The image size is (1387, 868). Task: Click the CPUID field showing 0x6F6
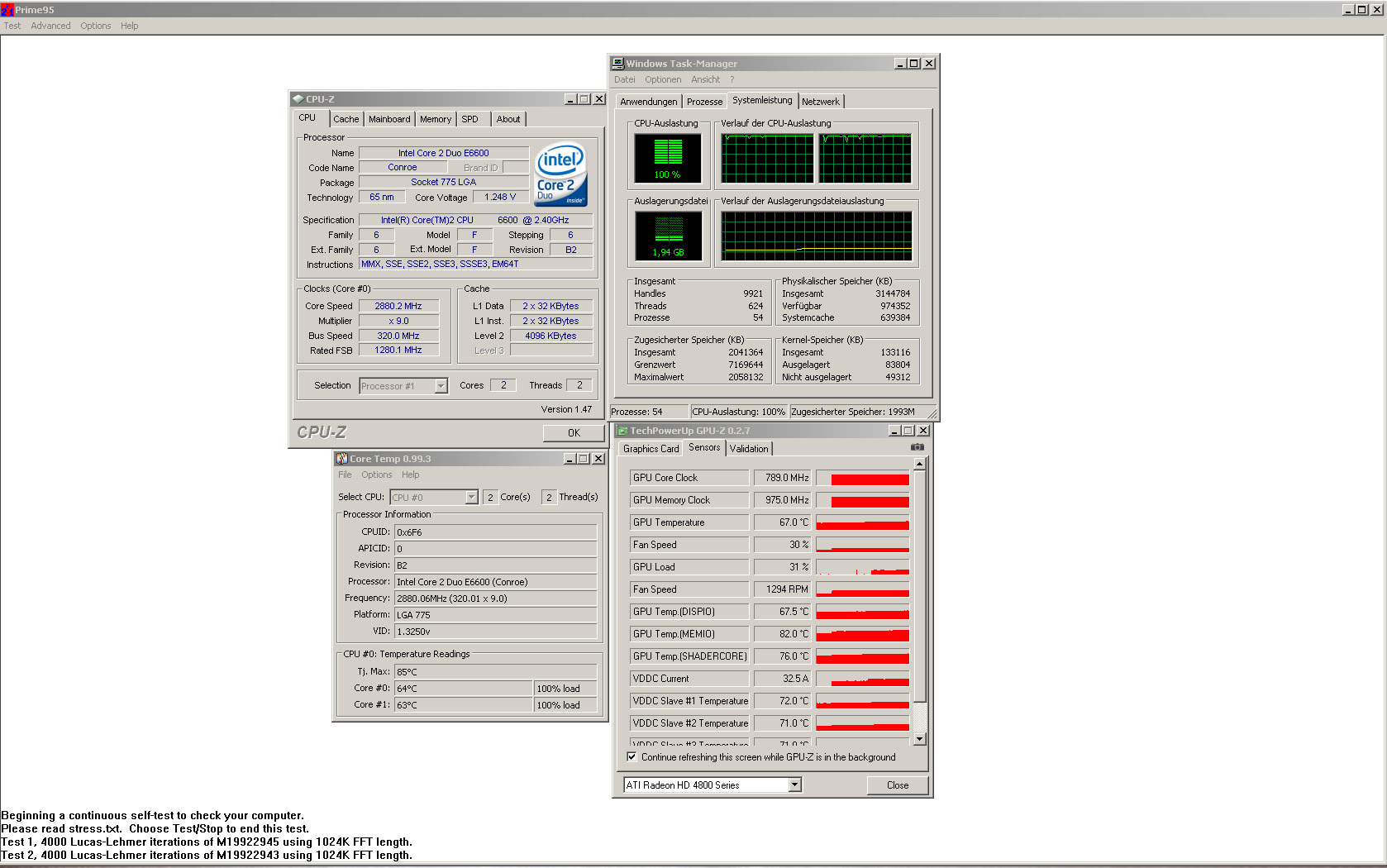[x=495, y=532]
